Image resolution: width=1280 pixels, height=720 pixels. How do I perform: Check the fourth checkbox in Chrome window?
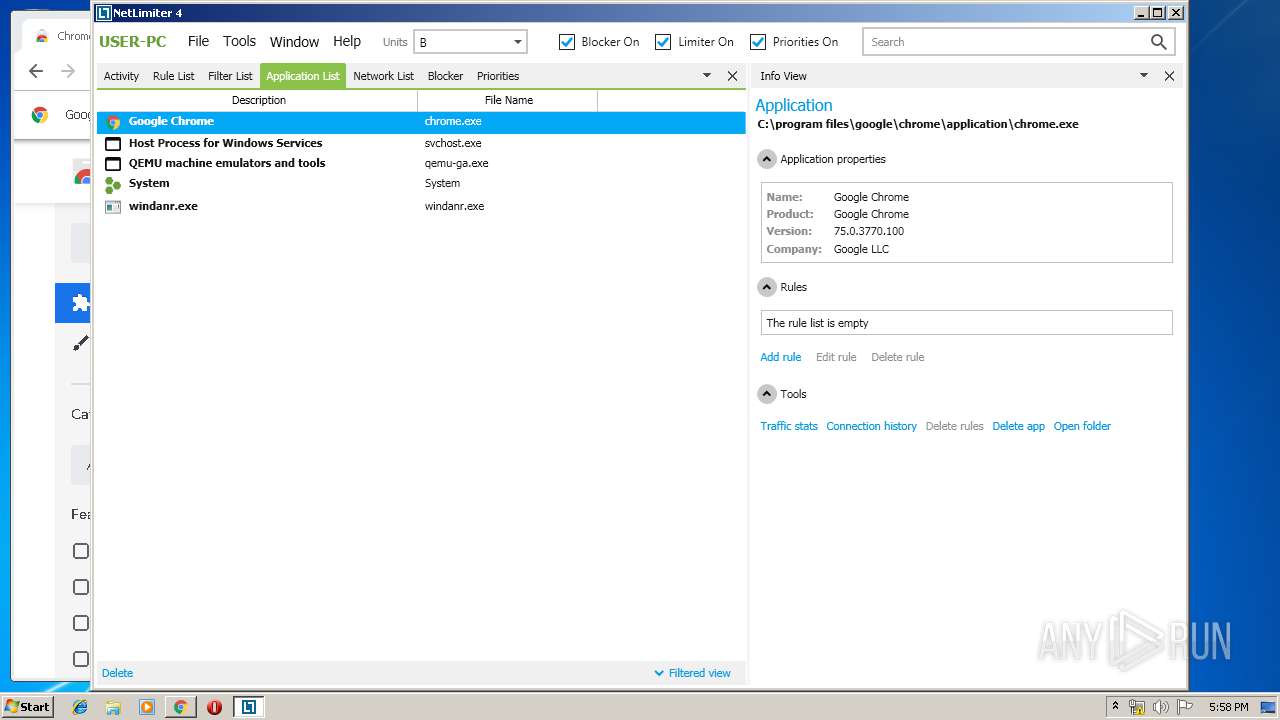coord(81,659)
